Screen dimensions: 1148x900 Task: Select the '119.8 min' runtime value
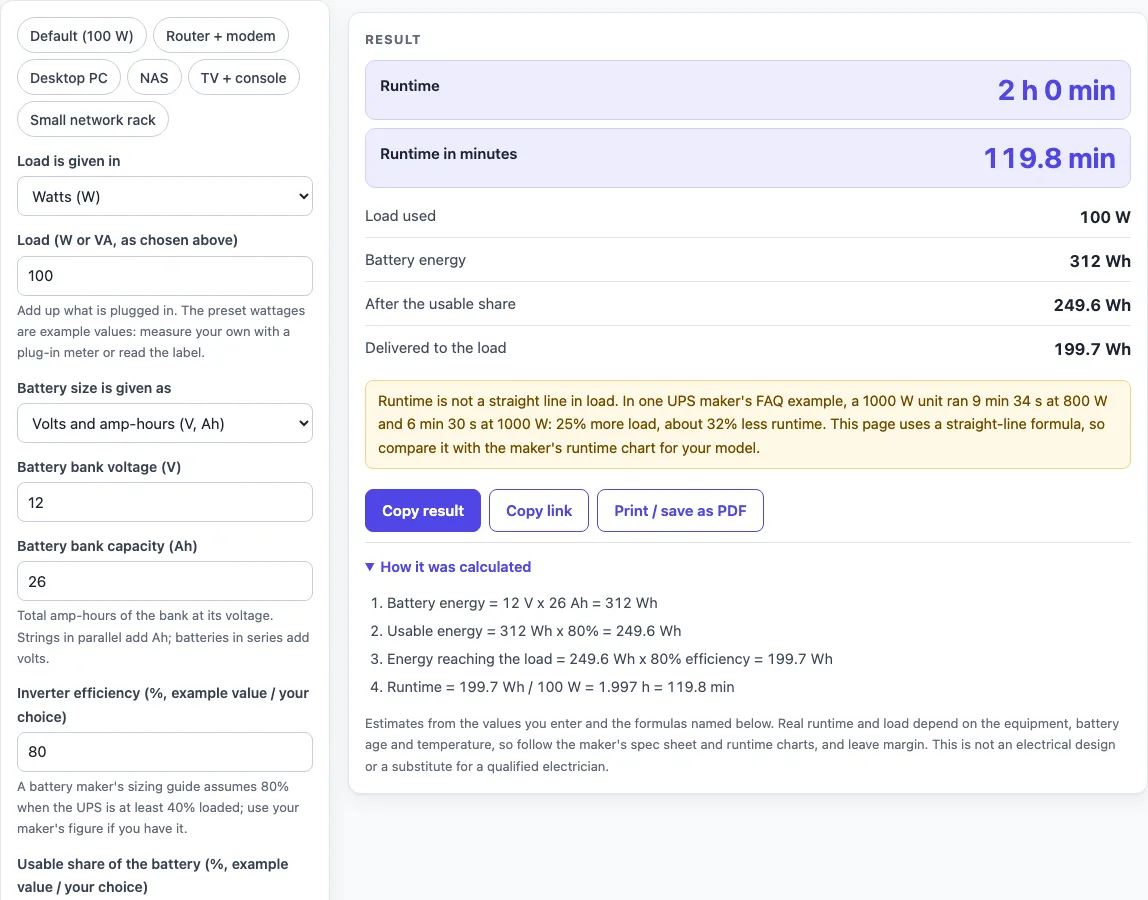coord(1049,158)
